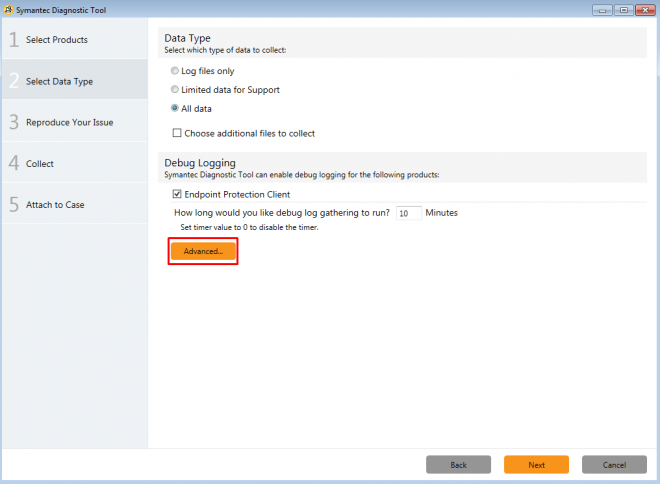Click 'Select which type of data to collect' text

pyautogui.click(x=225, y=50)
